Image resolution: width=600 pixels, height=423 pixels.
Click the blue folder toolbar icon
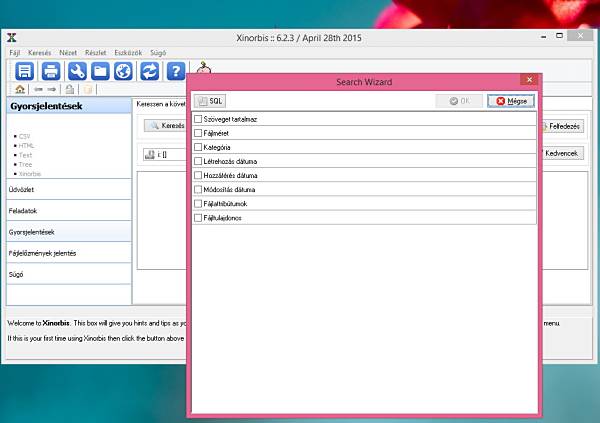pyautogui.click(x=100, y=71)
